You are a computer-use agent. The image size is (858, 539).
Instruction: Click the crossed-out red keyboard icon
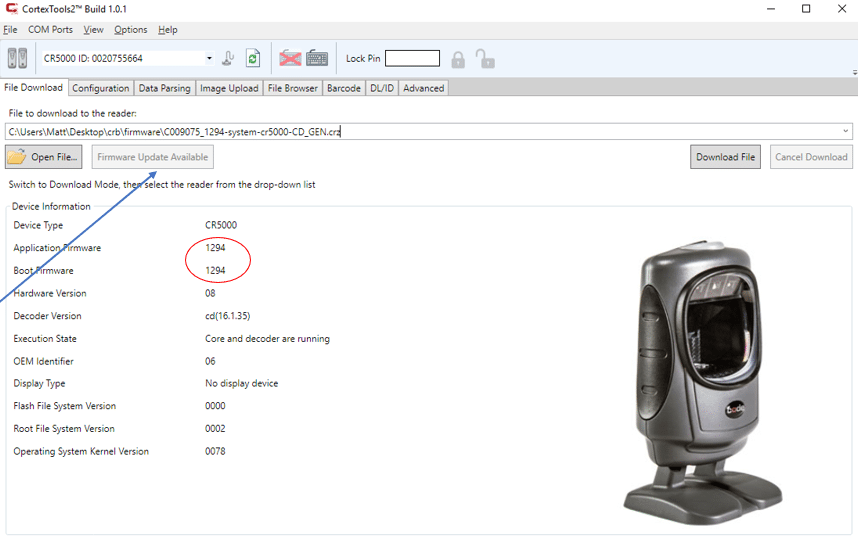point(290,58)
